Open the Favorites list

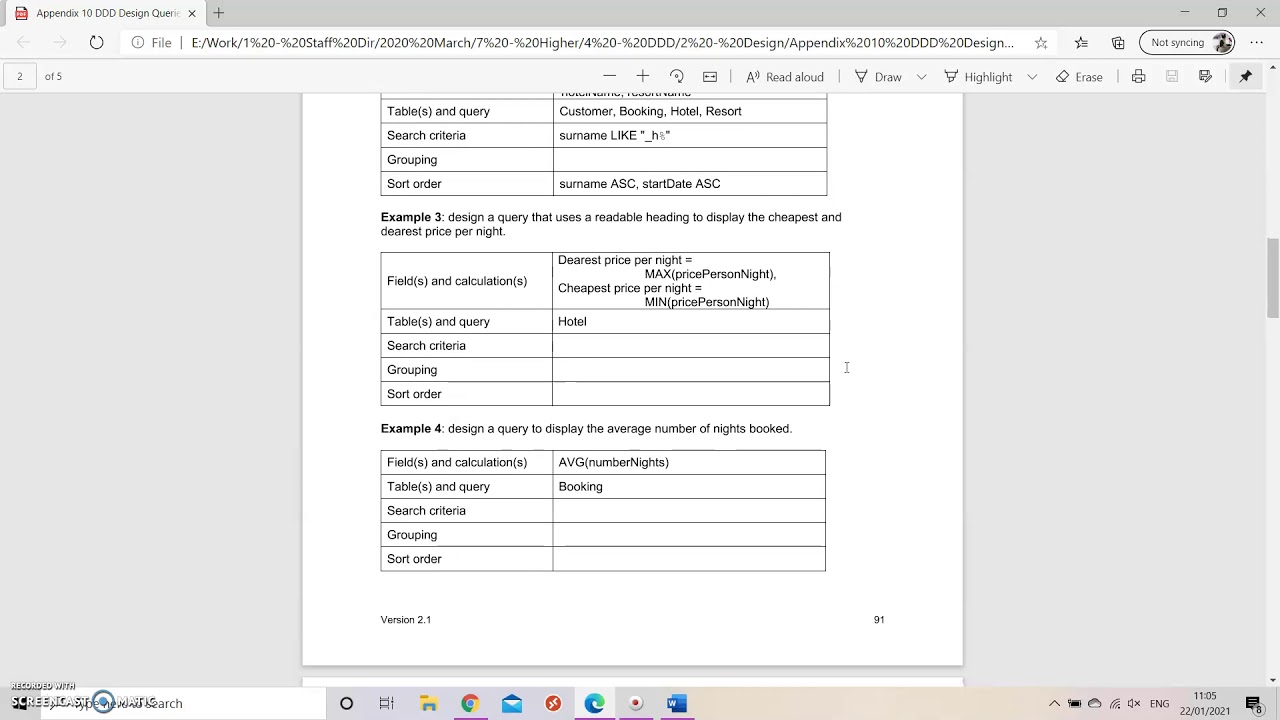point(1081,42)
